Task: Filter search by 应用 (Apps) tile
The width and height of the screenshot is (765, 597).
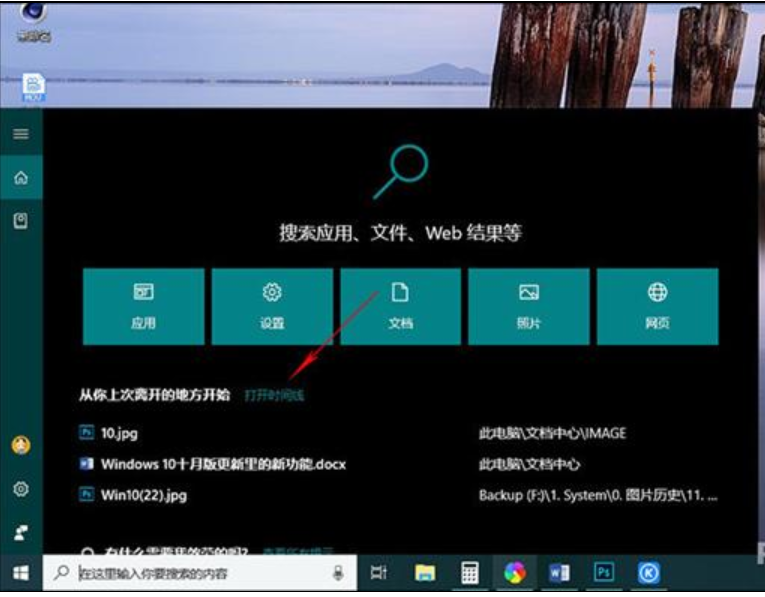Action: coord(143,306)
